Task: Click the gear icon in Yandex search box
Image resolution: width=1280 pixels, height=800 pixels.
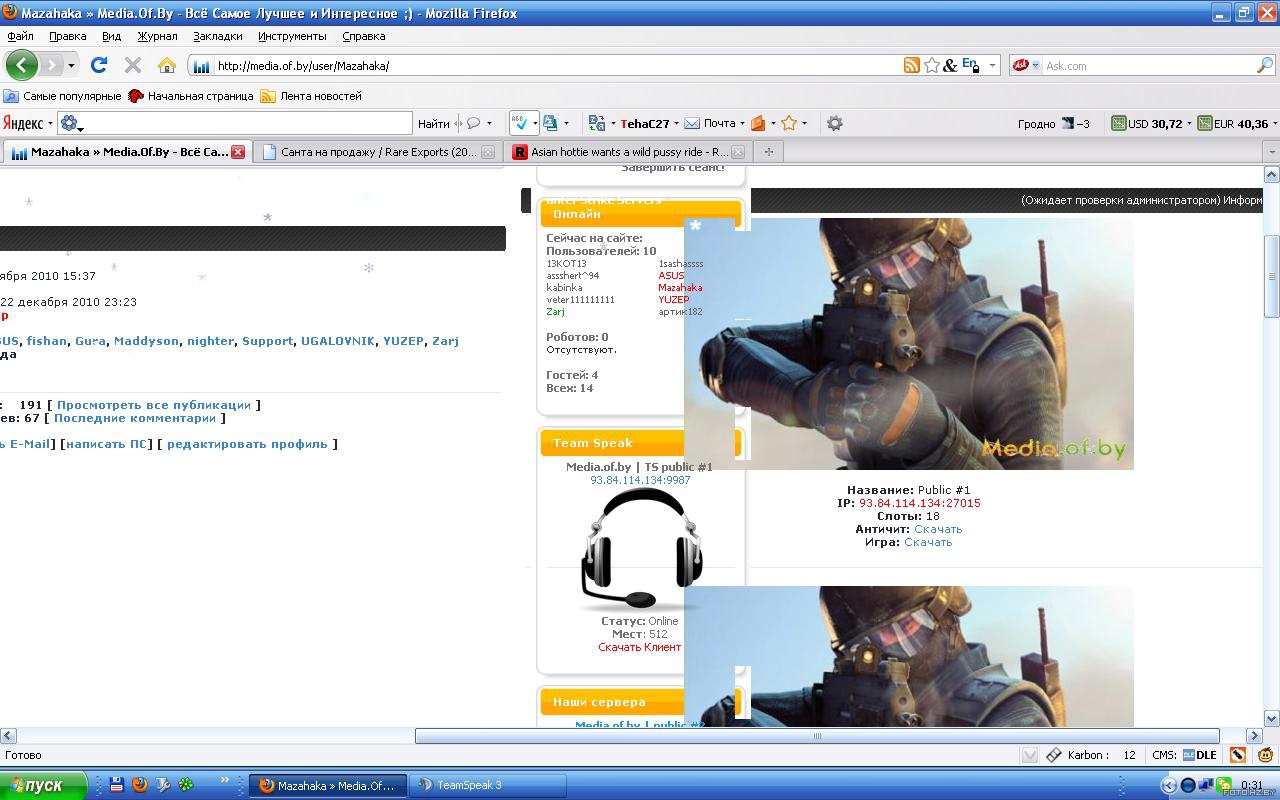Action: [x=69, y=123]
